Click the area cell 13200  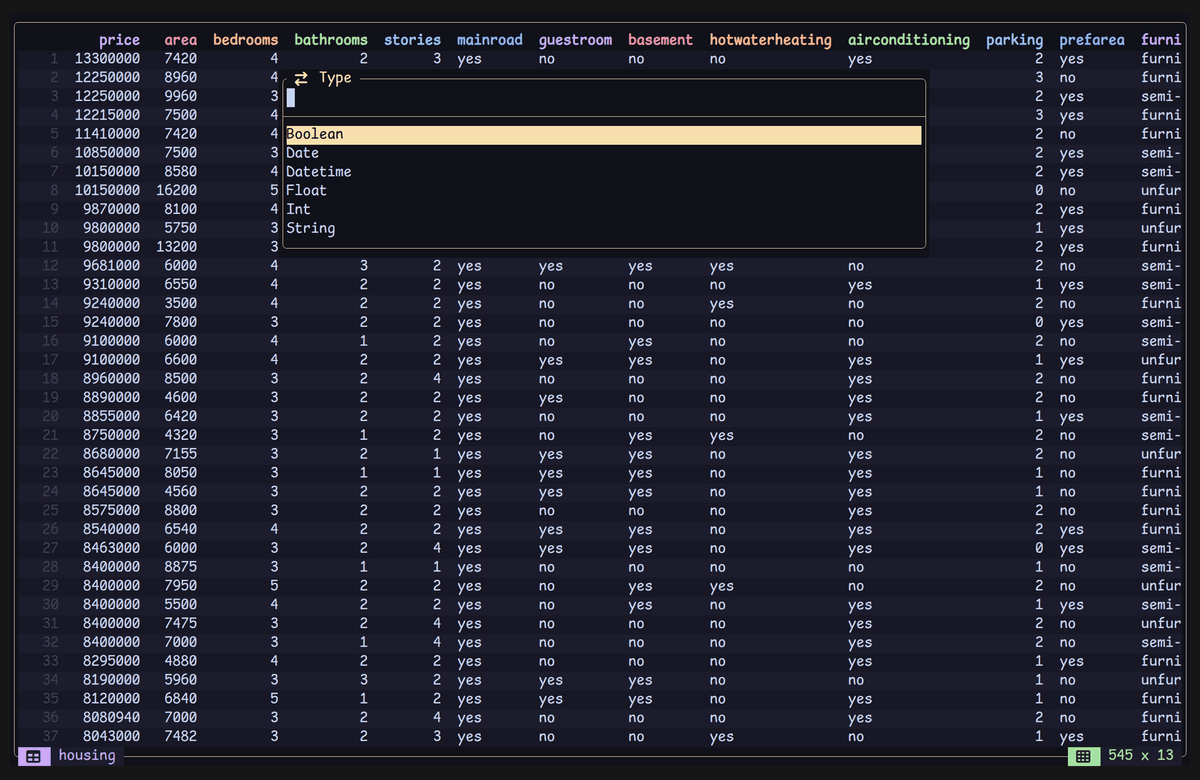(177, 247)
